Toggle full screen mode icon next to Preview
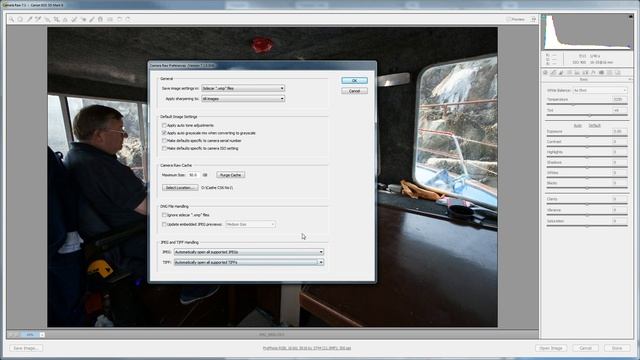The height and width of the screenshot is (360, 640). click(533, 19)
